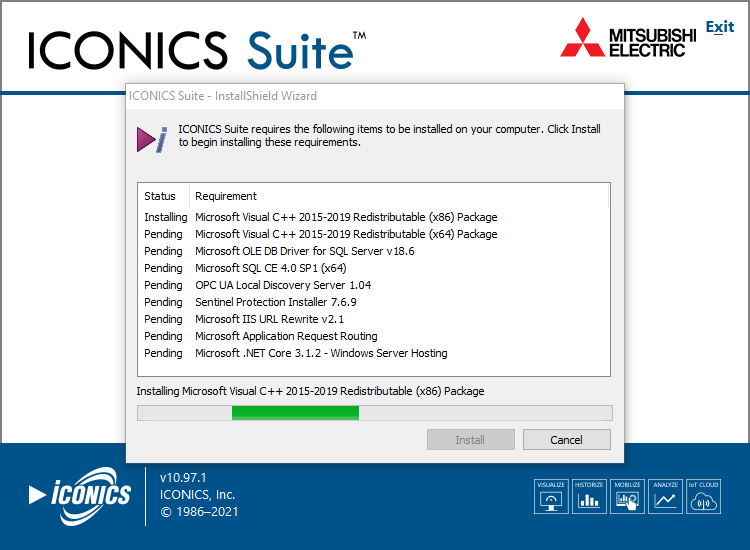Viewport: 750px width, 550px height.
Task: Click the Exit link at top right
Action: [x=719, y=27]
